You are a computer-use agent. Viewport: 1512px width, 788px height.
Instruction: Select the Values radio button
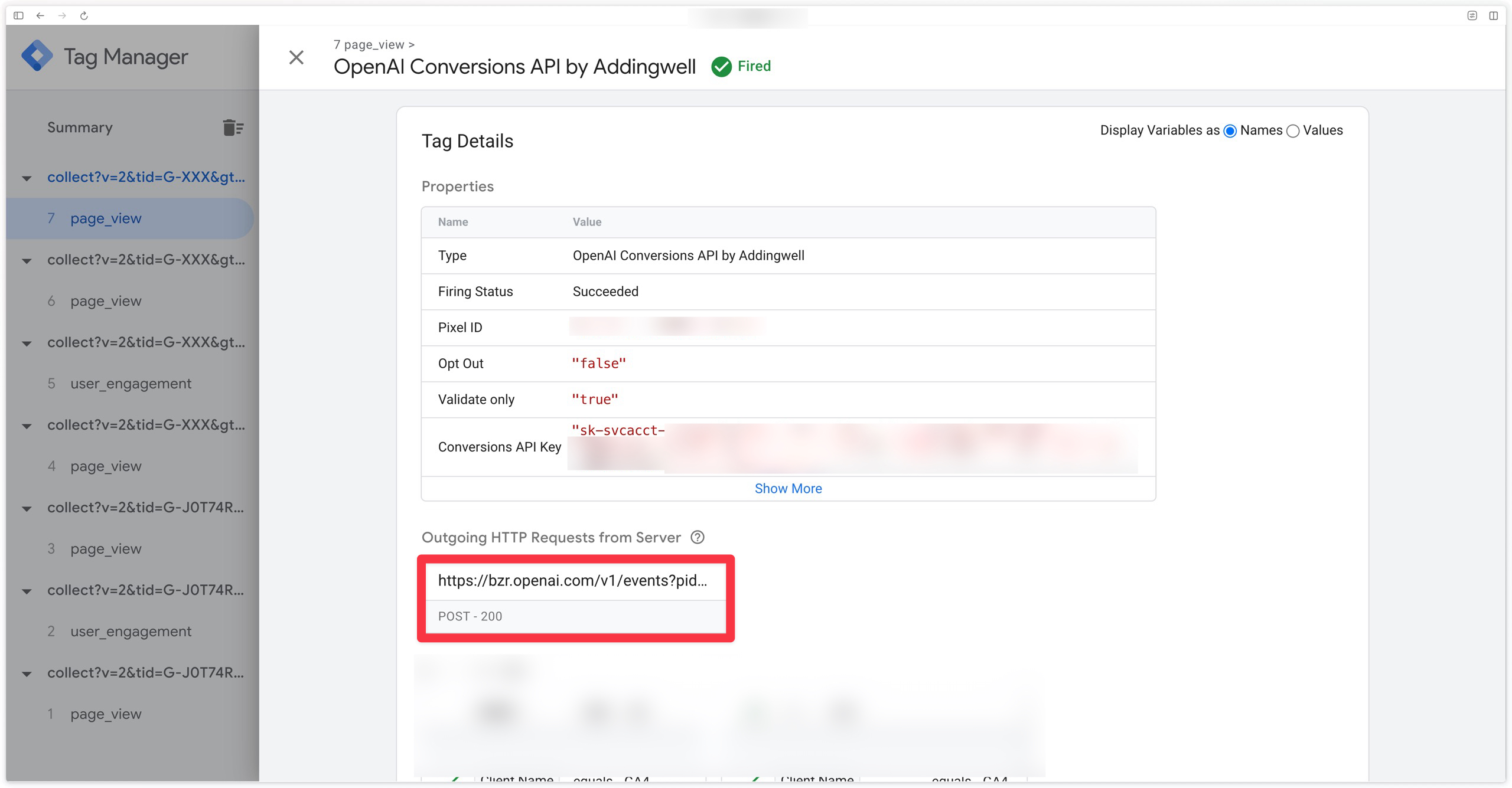[1293, 131]
